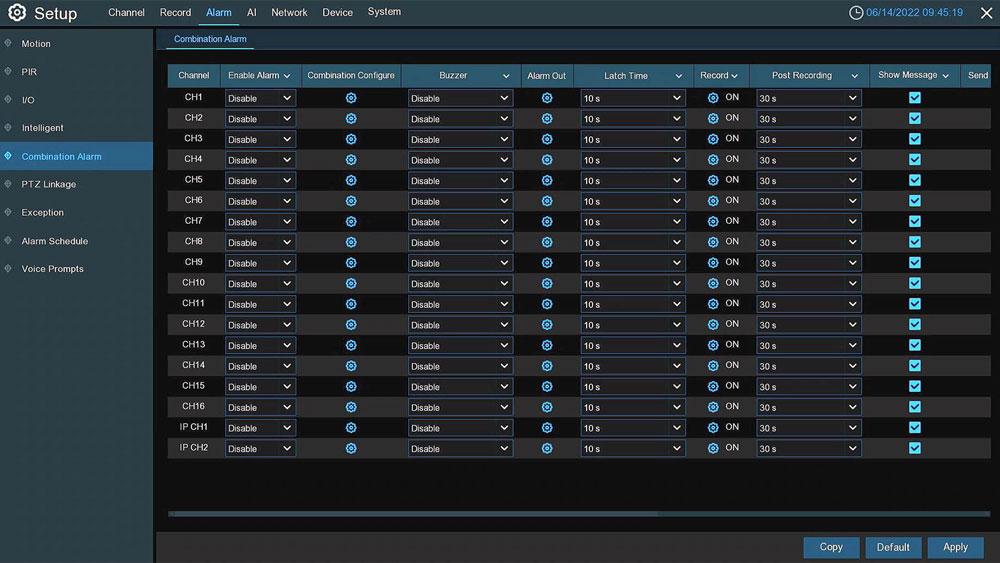Switch to the Network top menu
This screenshot has width=1000, height=563.
tap(289, 12)
